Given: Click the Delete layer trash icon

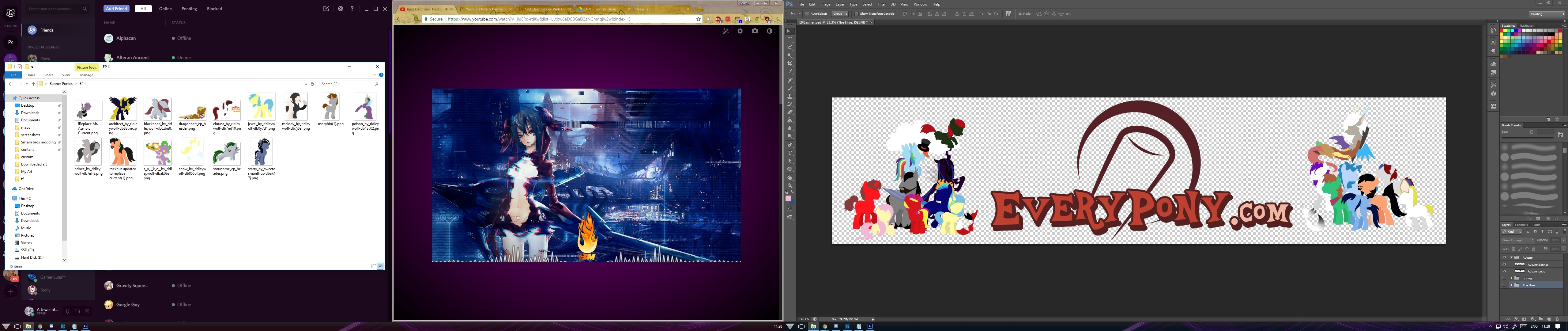Looking at the screenshot, I should (1557, 319).
